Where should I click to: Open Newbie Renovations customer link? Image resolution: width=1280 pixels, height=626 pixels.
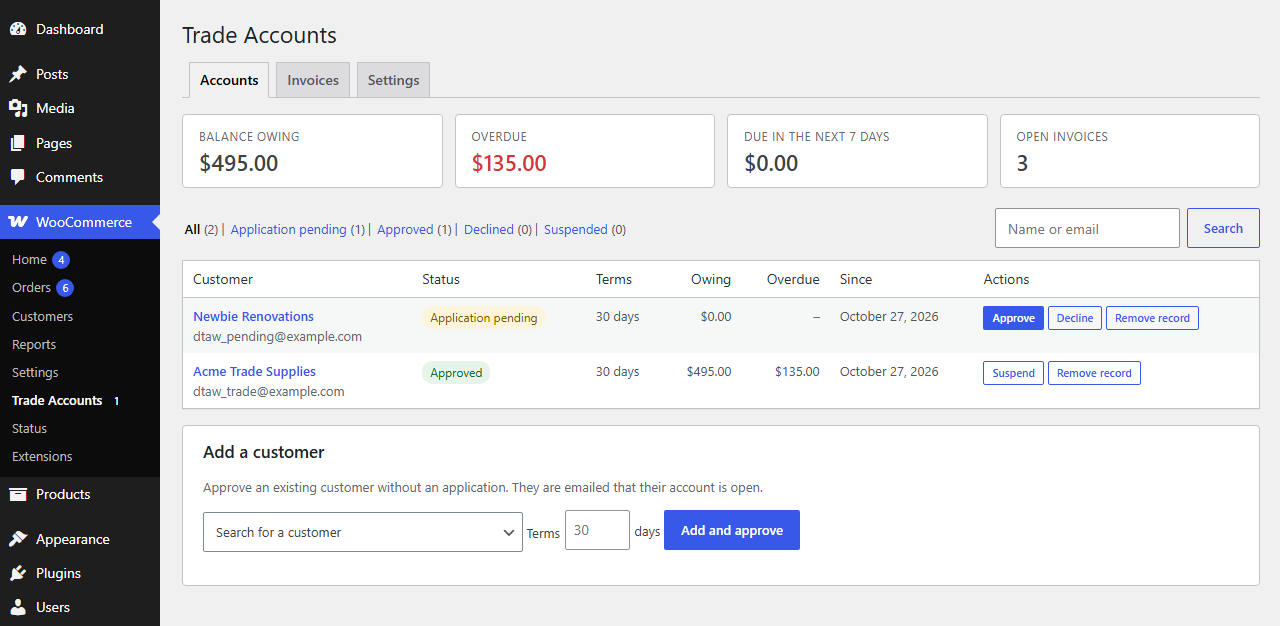tap(253, 316)
